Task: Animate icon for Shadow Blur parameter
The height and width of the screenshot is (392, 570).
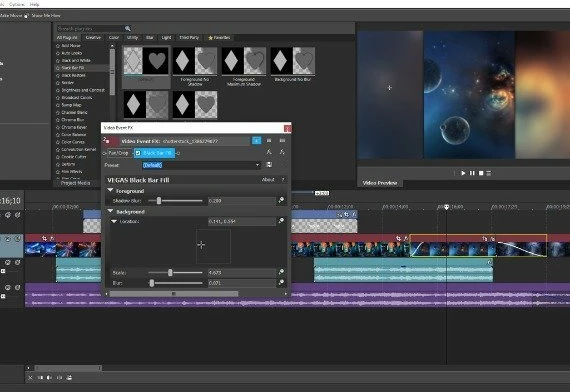Action: [281, 200]
